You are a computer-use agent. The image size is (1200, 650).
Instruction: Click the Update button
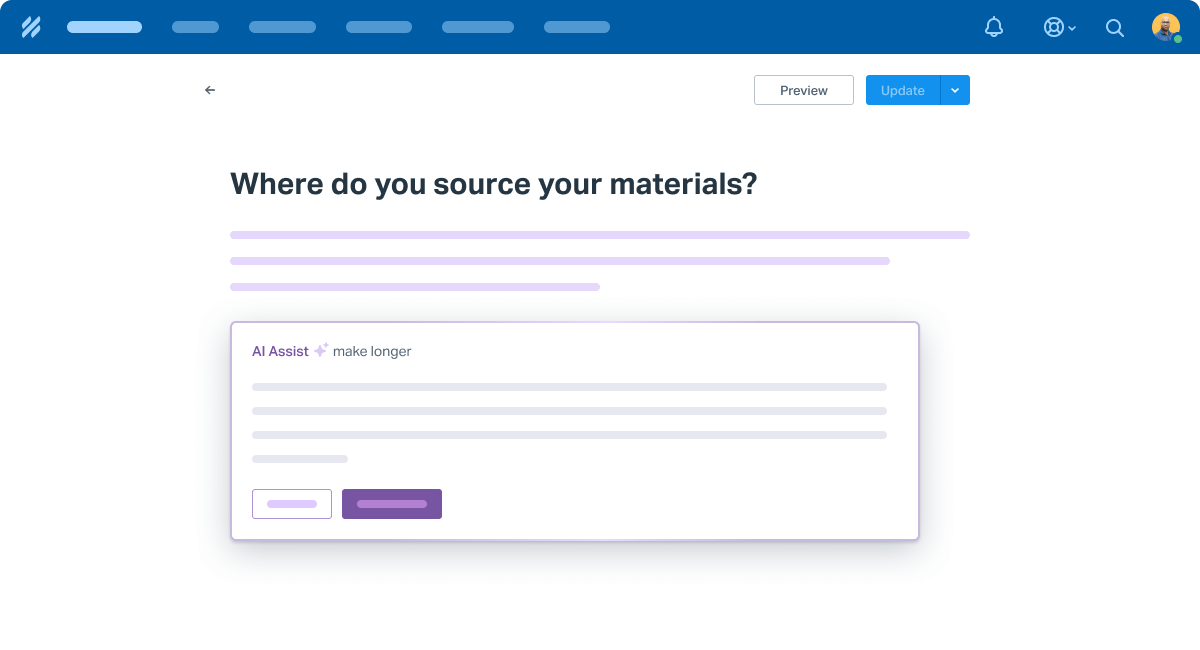pyautogui.click(x=902, y=90)
